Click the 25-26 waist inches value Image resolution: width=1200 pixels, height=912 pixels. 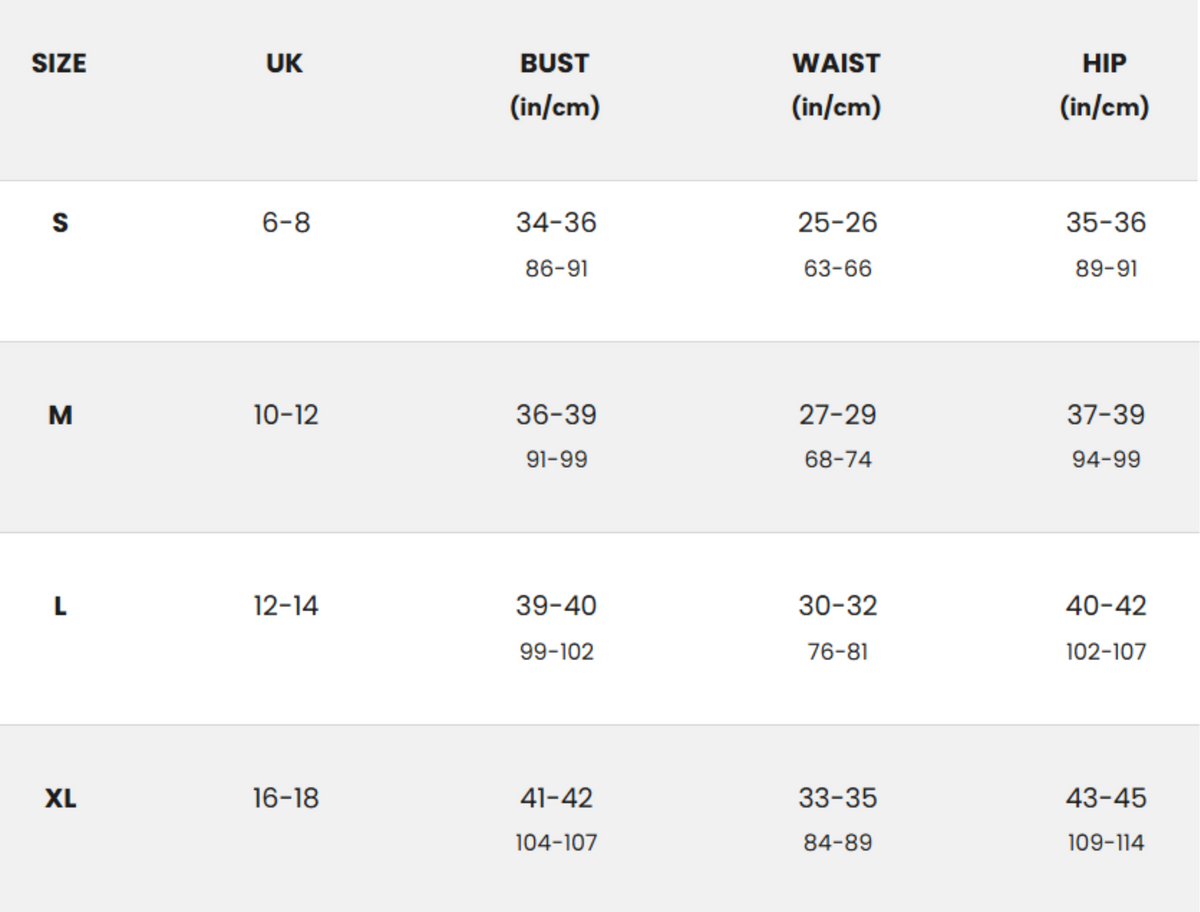(x=837, y=222)
